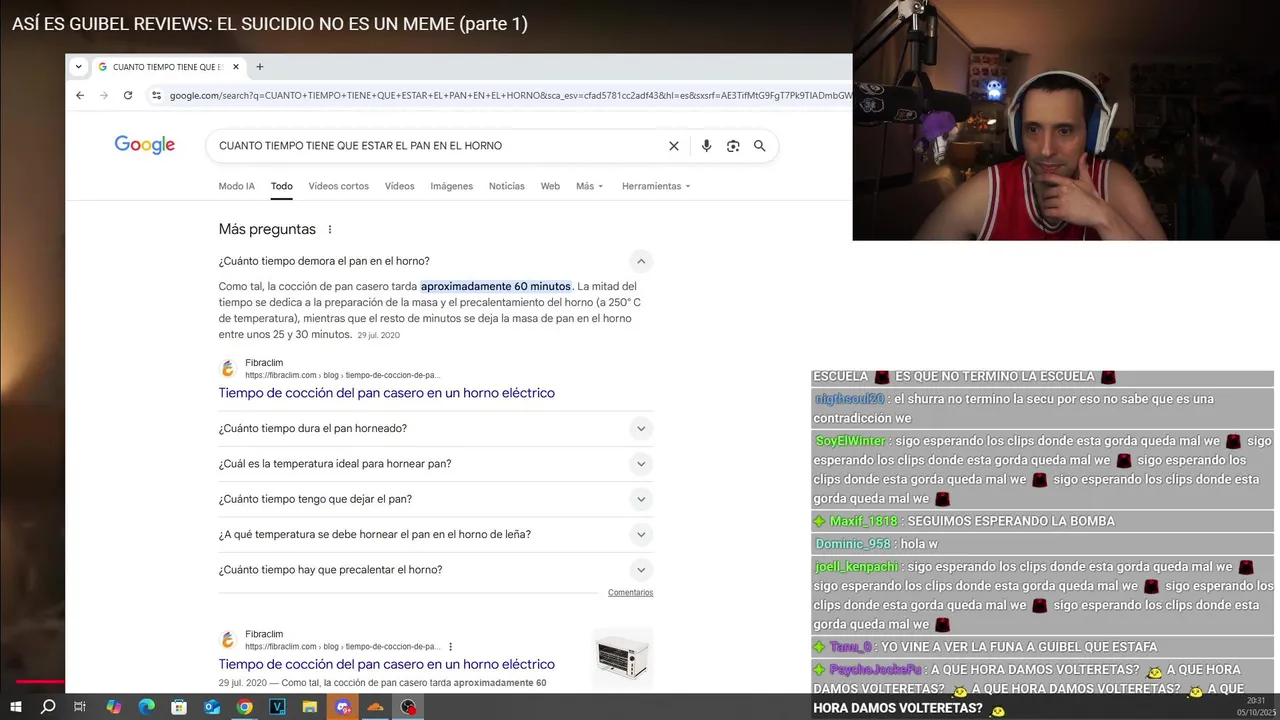
Task: Open the upper Fibraclim result under the 60-minute answer
Action: click(387, 393)
